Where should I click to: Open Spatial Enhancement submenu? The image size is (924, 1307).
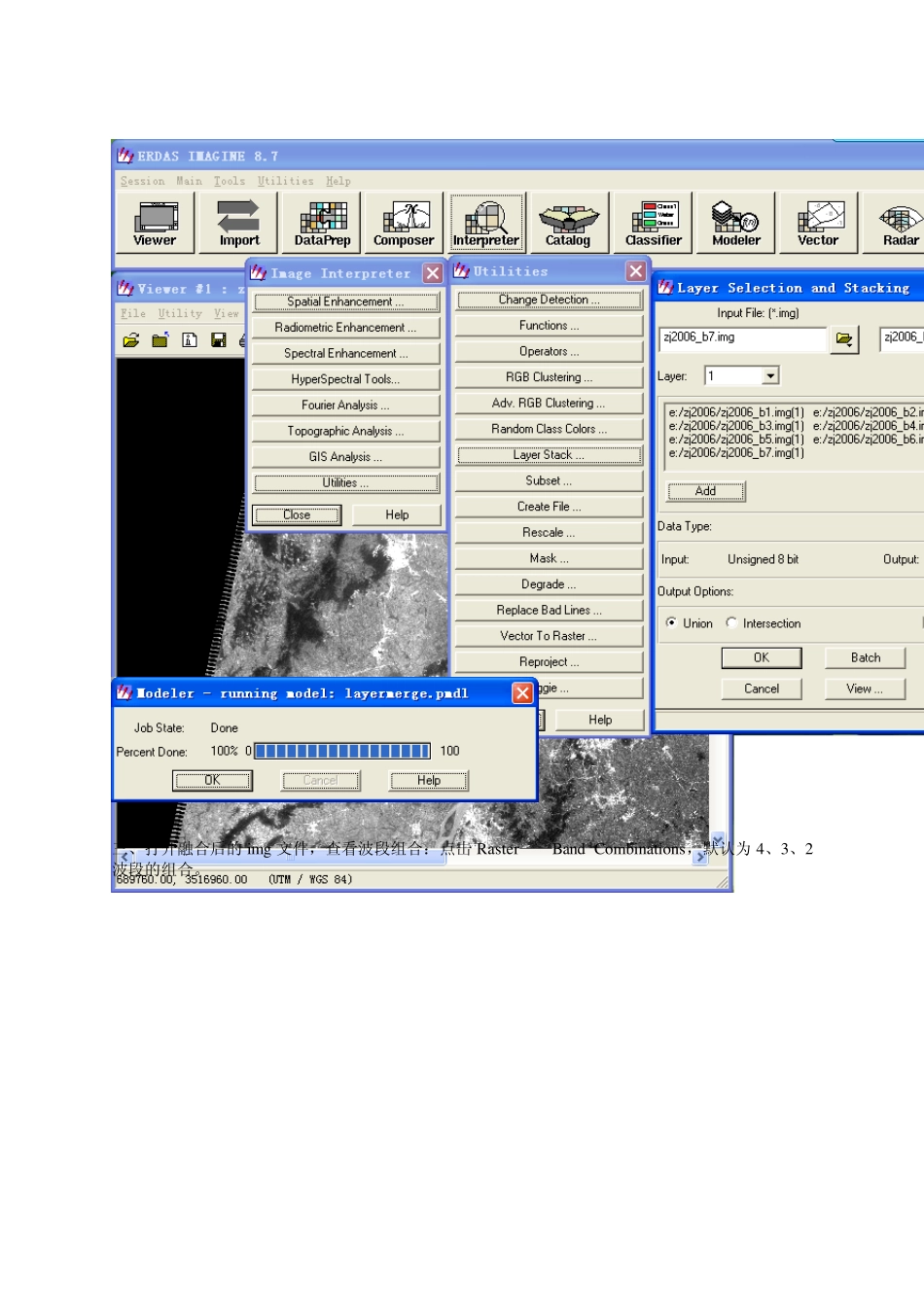345,301
